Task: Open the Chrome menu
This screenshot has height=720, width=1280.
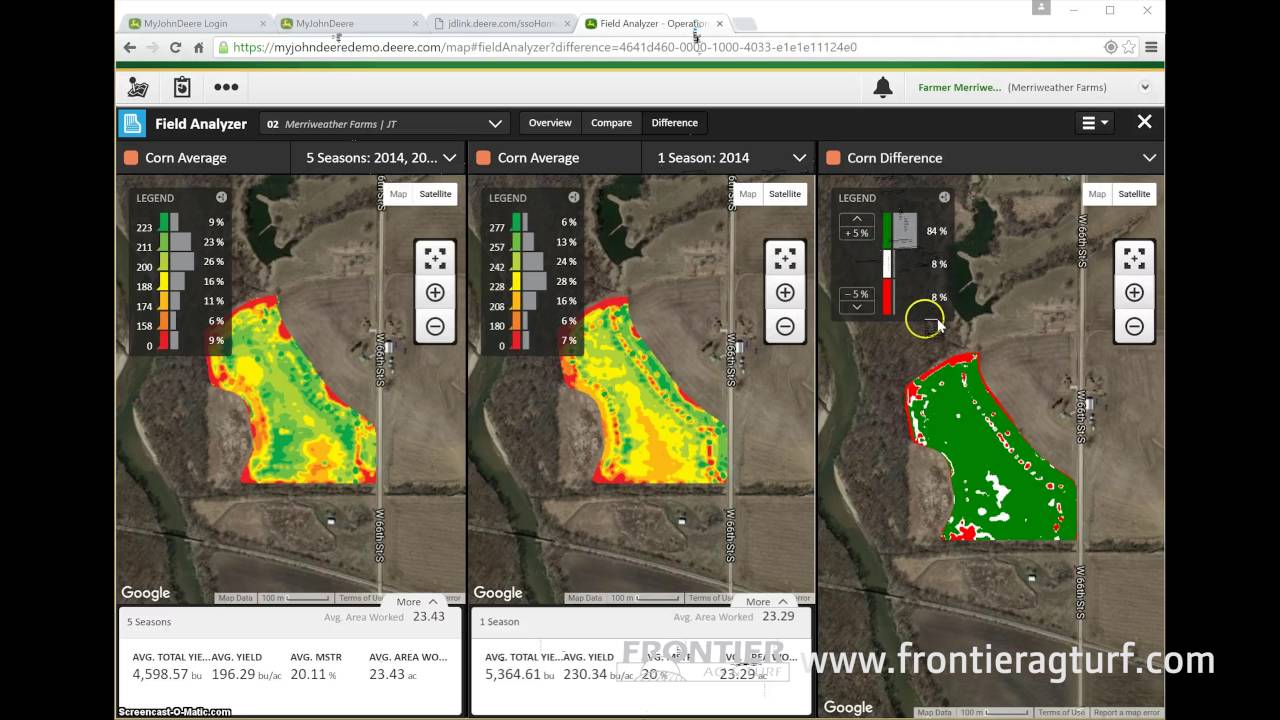Action: [x=1151, y=47]
